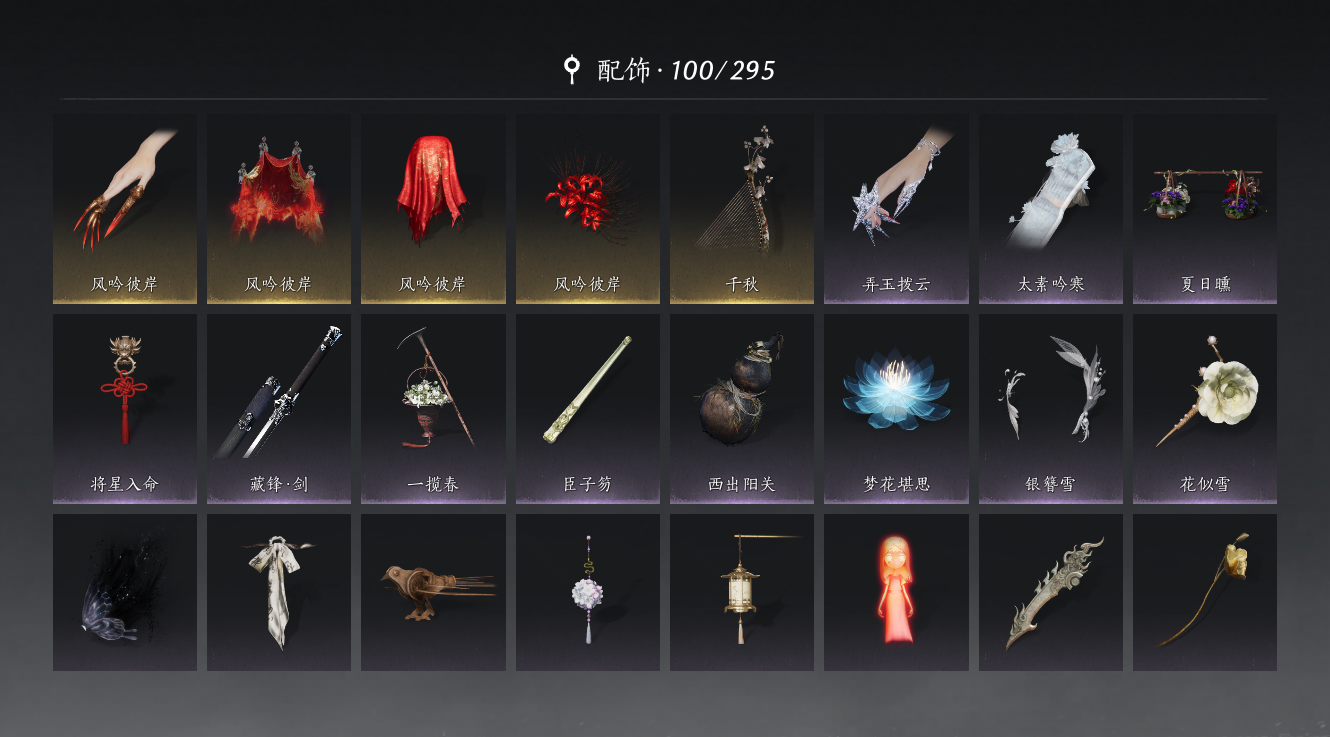Image resolution: width=1330 pixels, height=737 pixels.
Task: Select the wooden bird accessory
Action: pyautogui.click(x=433, y=592)
